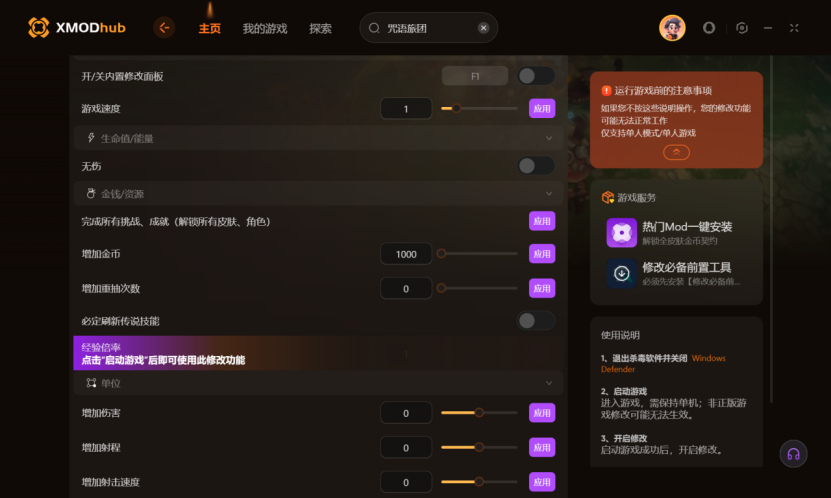Image resolution: width=831 pixels, height=498 pixels.
Task: Toggle the 开/关内置修改面板 switch
Action: 536,76
